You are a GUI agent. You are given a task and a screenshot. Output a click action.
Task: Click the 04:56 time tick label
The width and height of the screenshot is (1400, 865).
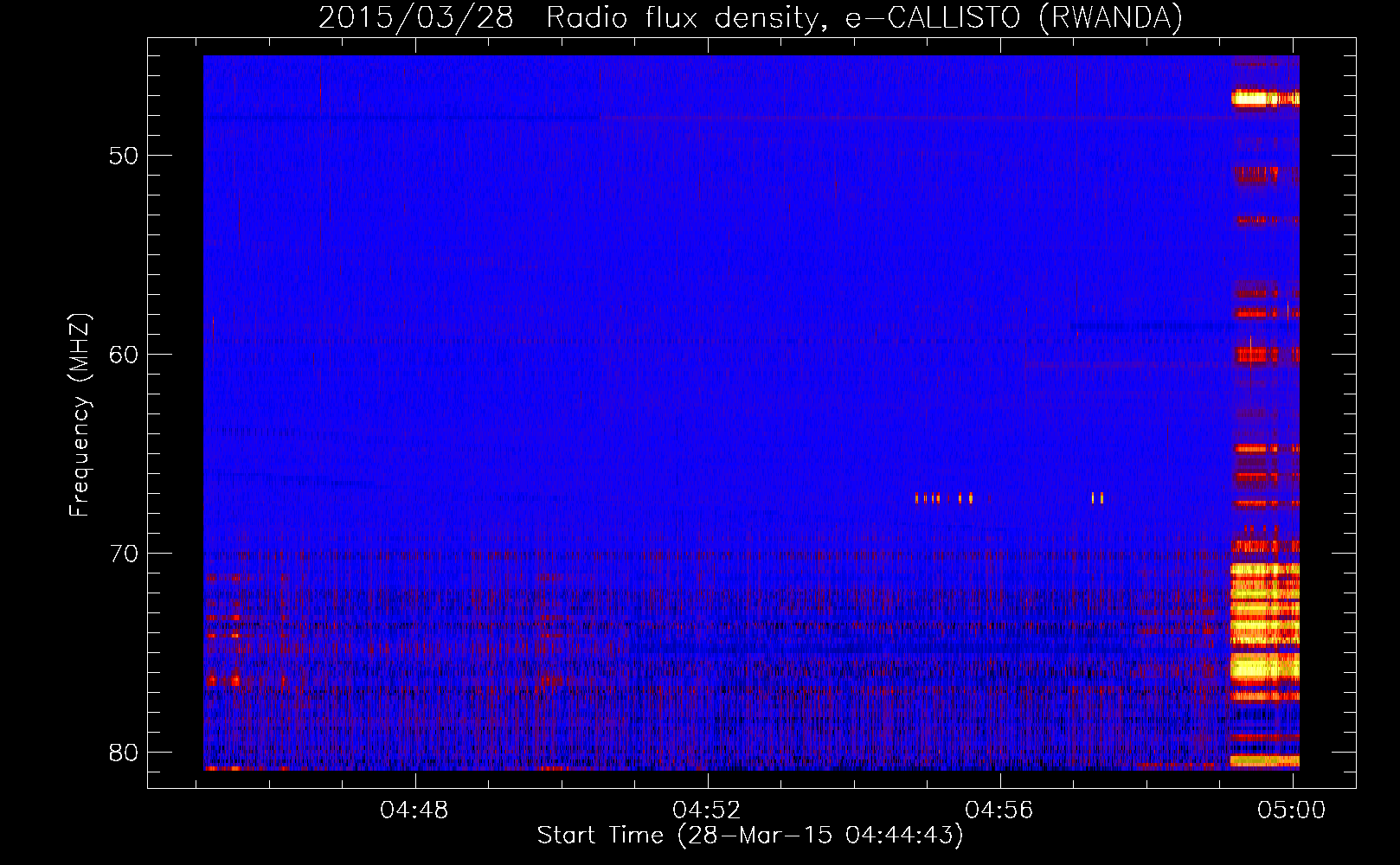(x=999, y=811)
